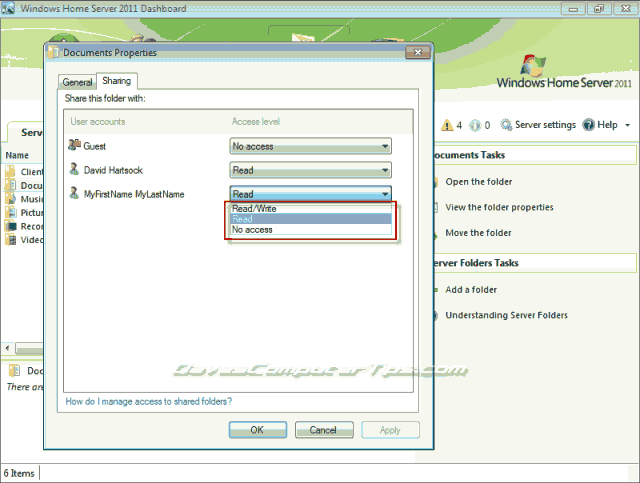Click the OK button
This screenshot has height=483, width=640.
258,430
